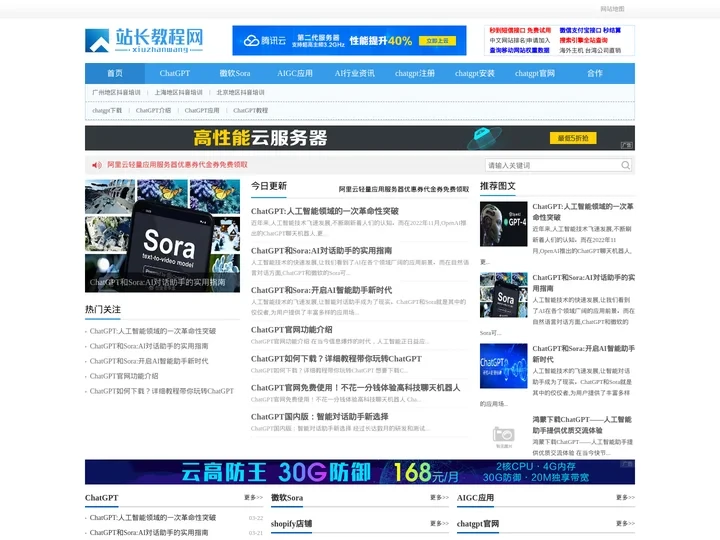Click 更多>> beside the 微软Sora section

(439, 497)
